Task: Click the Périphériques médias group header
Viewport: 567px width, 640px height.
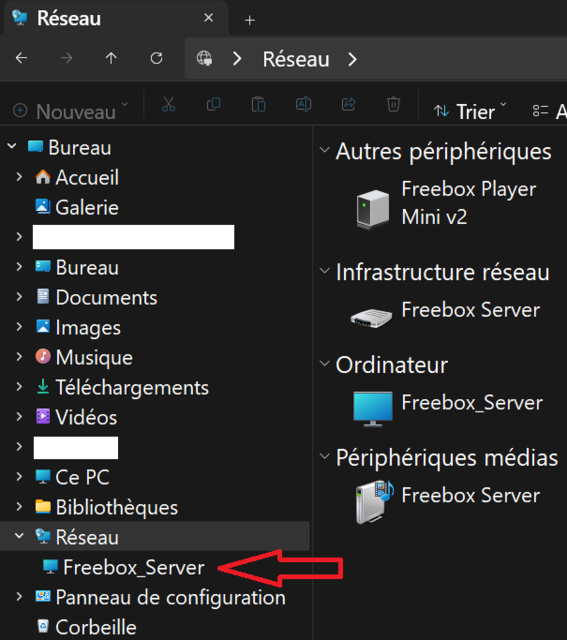Action: 447,458
